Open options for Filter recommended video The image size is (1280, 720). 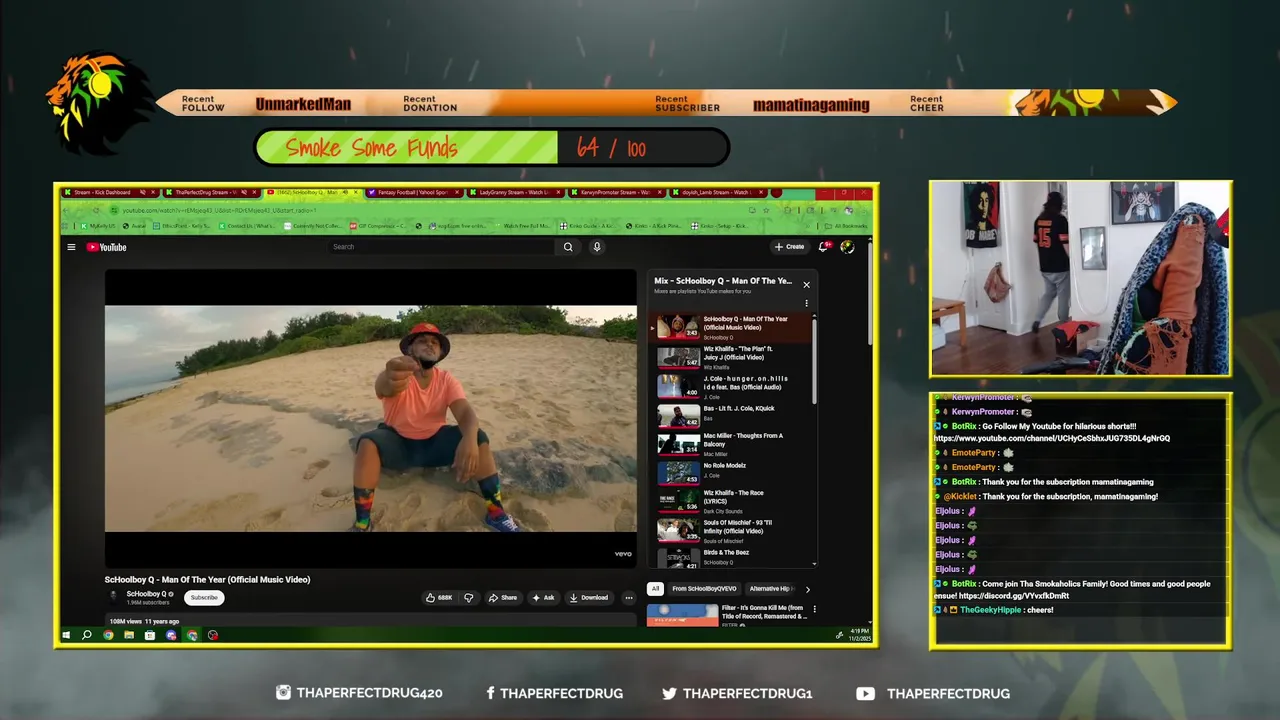tap(814, 608)
